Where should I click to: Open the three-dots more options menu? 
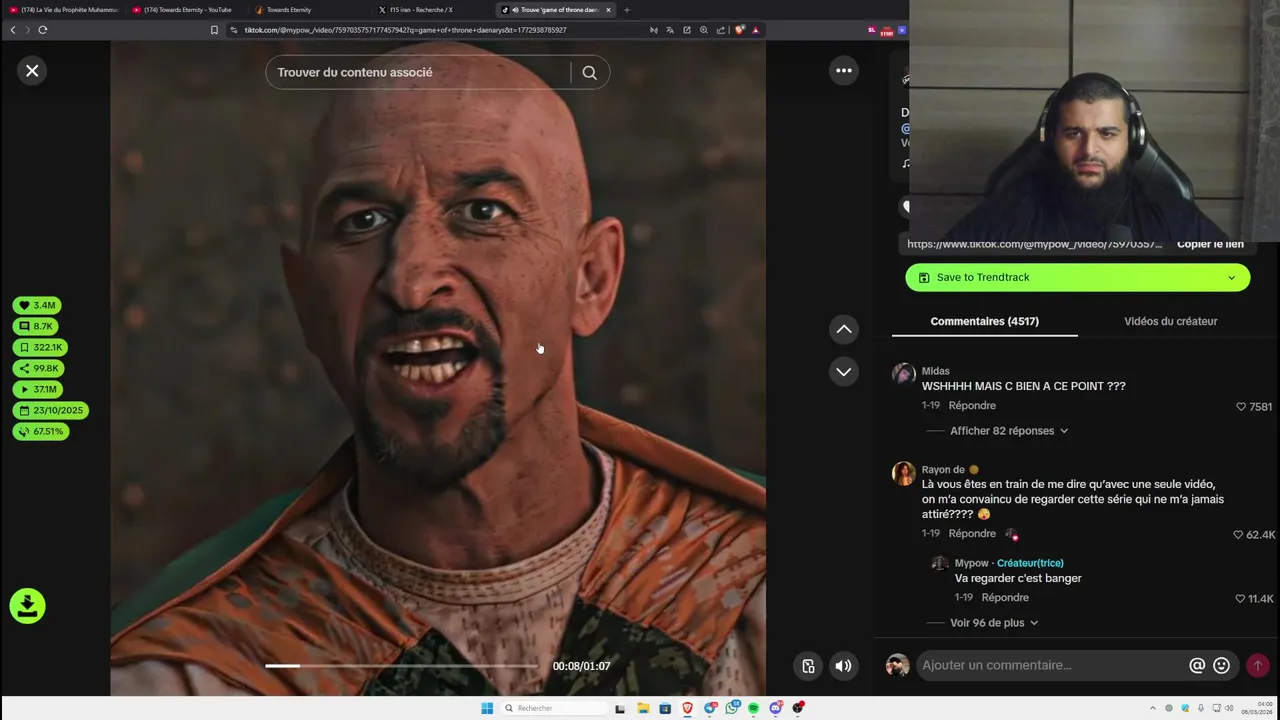[844, 70]
